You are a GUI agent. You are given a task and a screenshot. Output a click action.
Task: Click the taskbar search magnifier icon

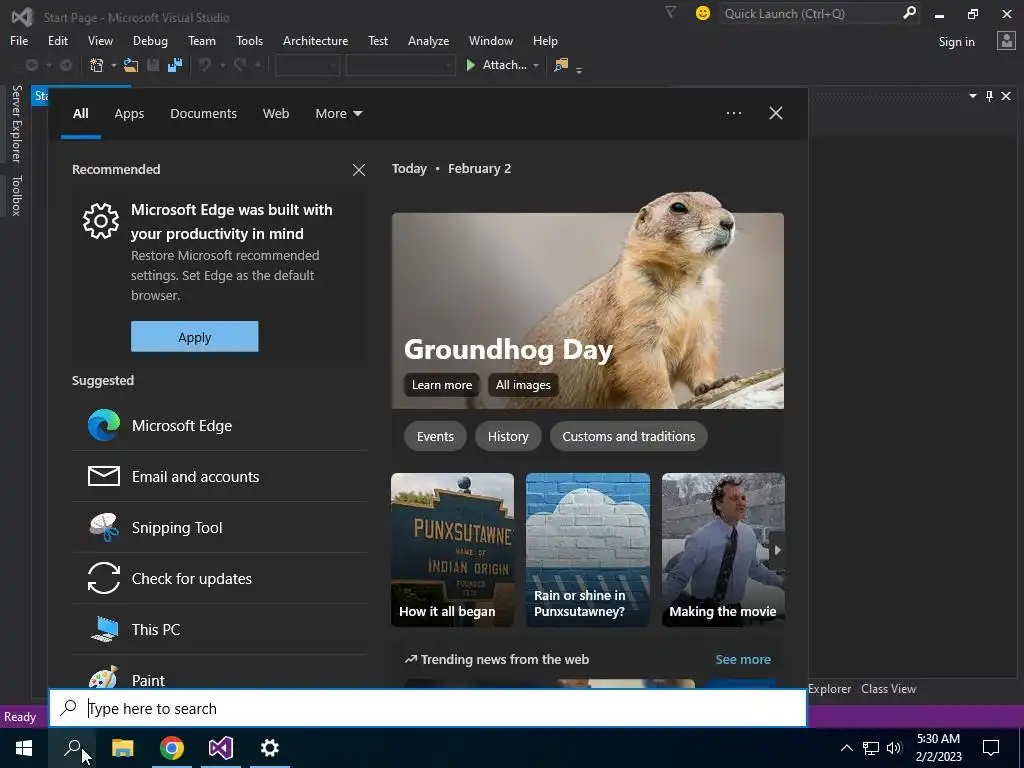[x=72, y=748]
